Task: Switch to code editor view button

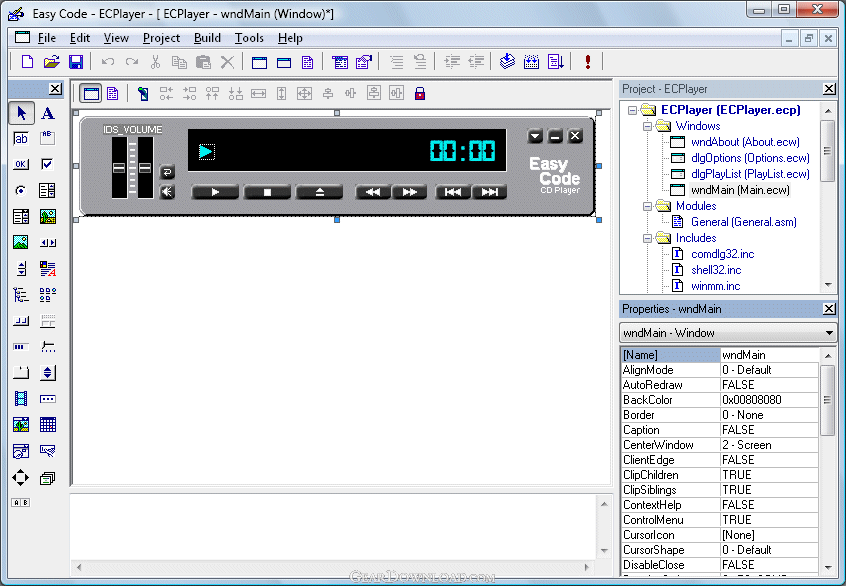Action: coord(113,94)
